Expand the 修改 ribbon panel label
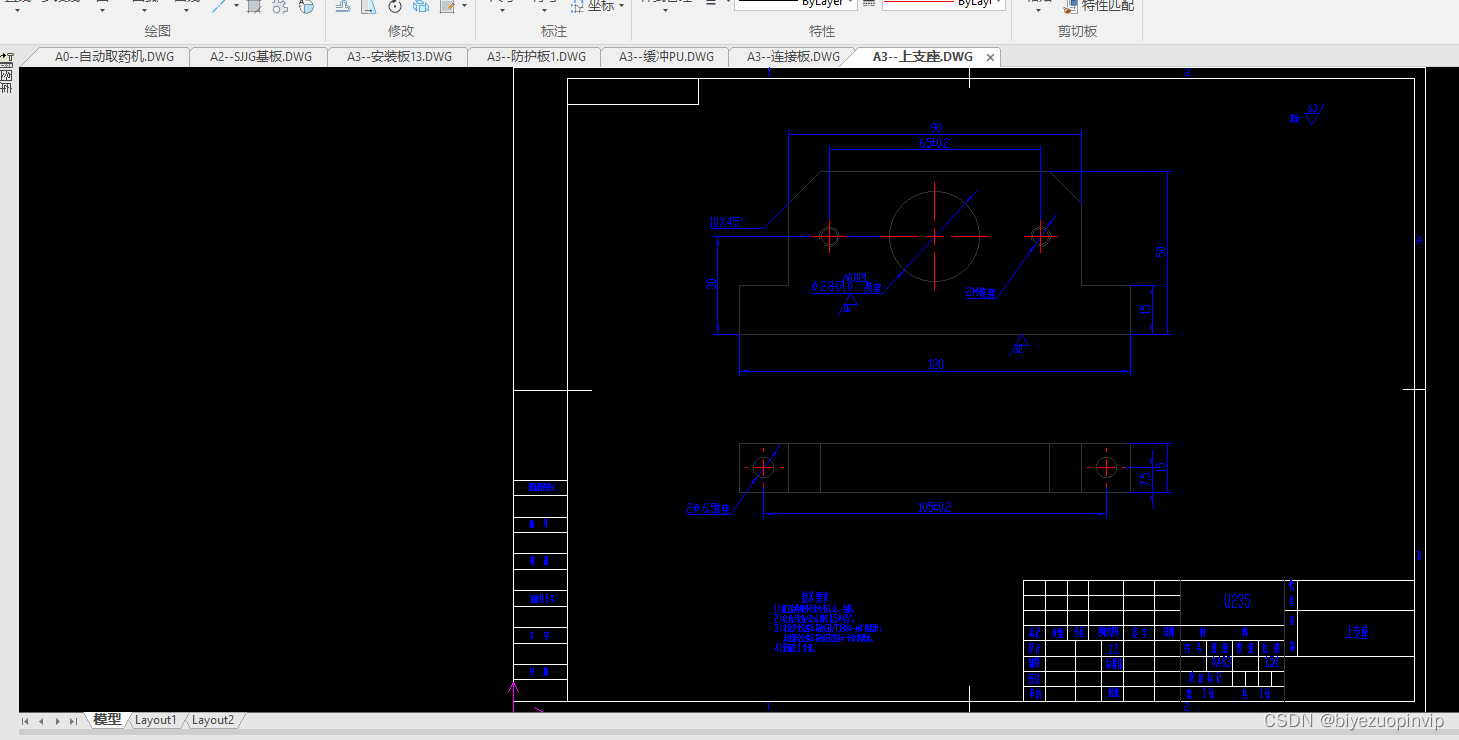 [401, 31]
